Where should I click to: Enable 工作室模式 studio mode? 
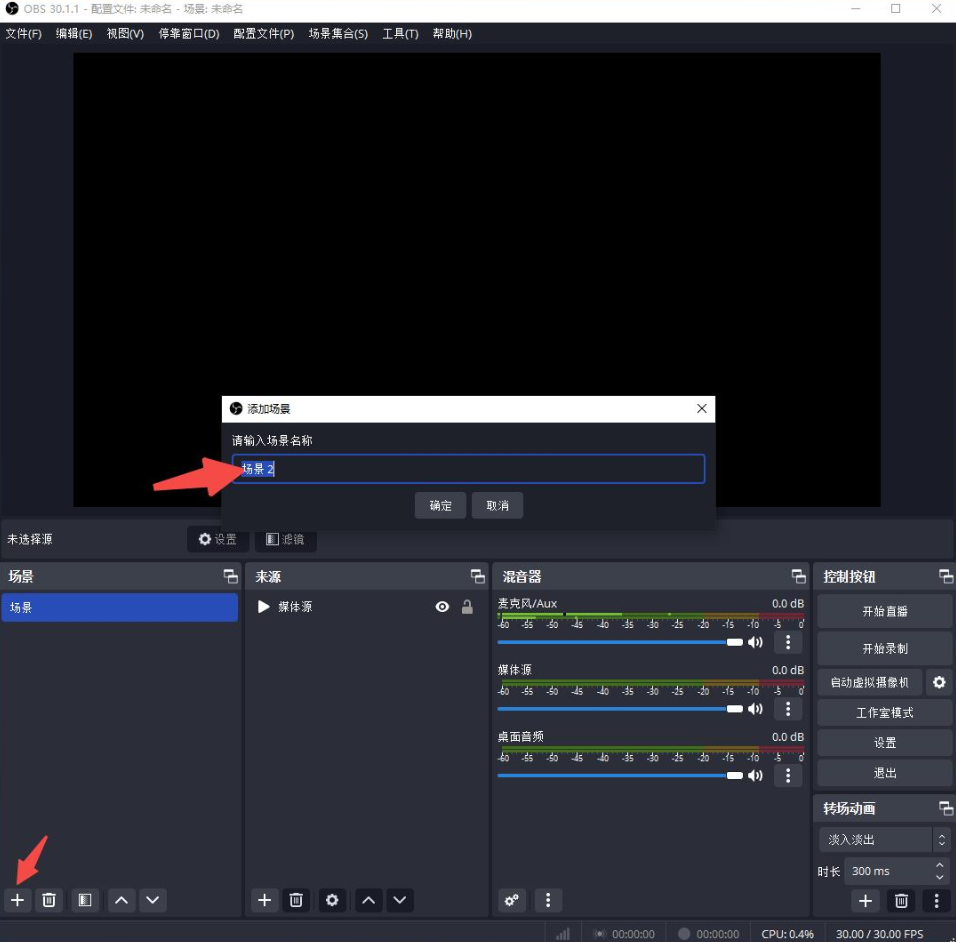point(885,713)
